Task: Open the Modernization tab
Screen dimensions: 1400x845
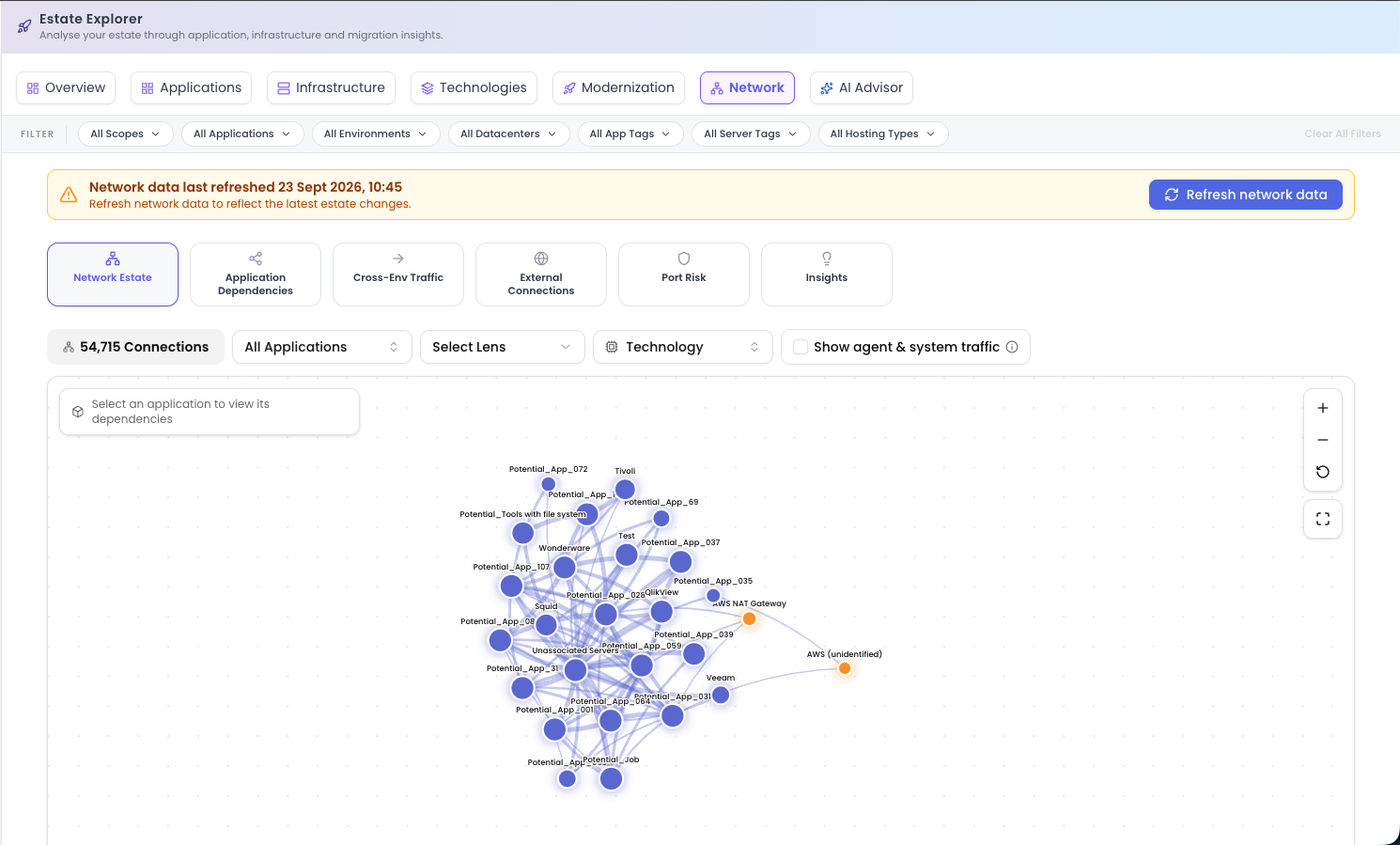Action: (618, 87)
